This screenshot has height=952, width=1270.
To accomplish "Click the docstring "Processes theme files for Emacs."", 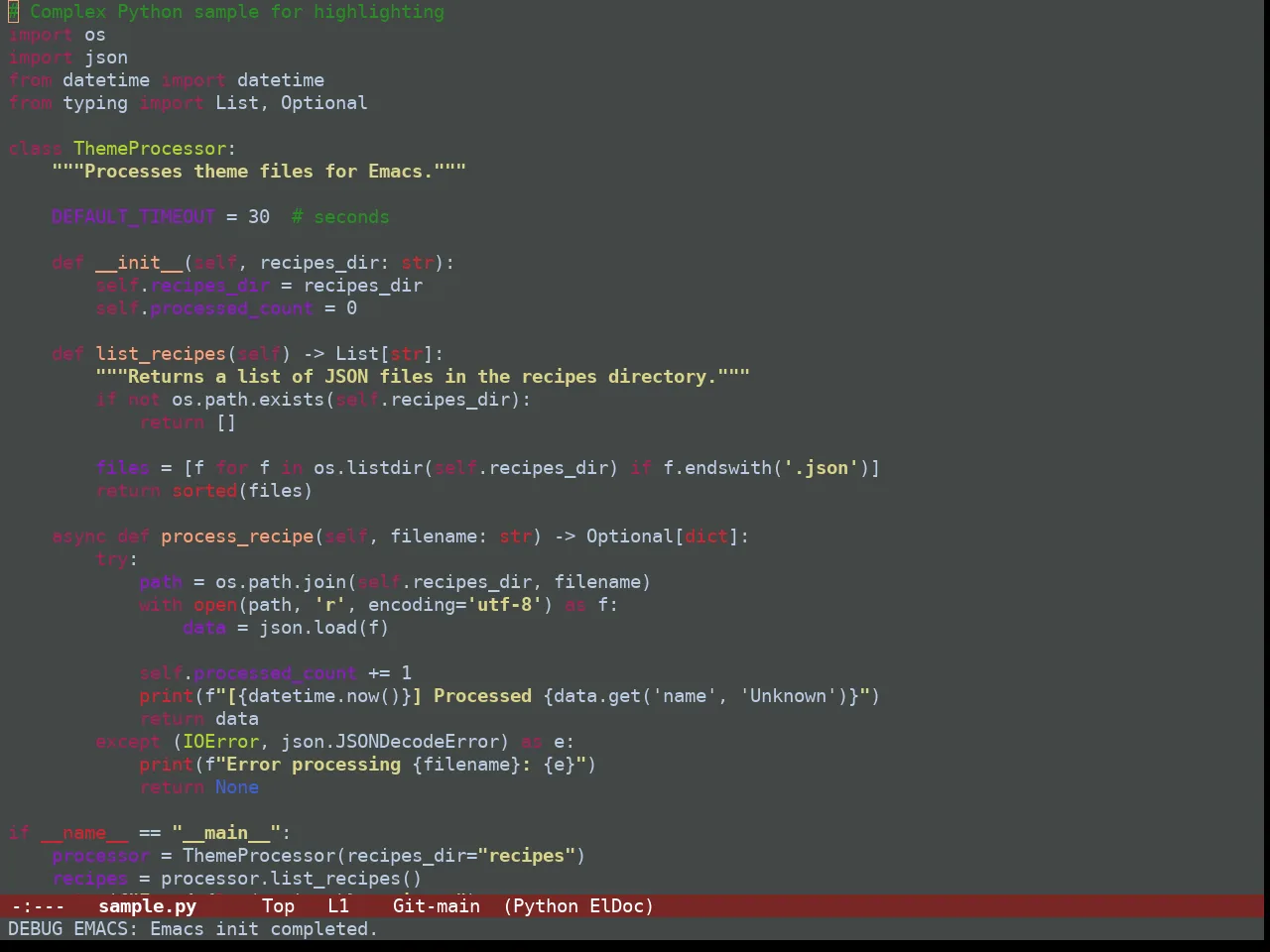I will tap(259, 172).
